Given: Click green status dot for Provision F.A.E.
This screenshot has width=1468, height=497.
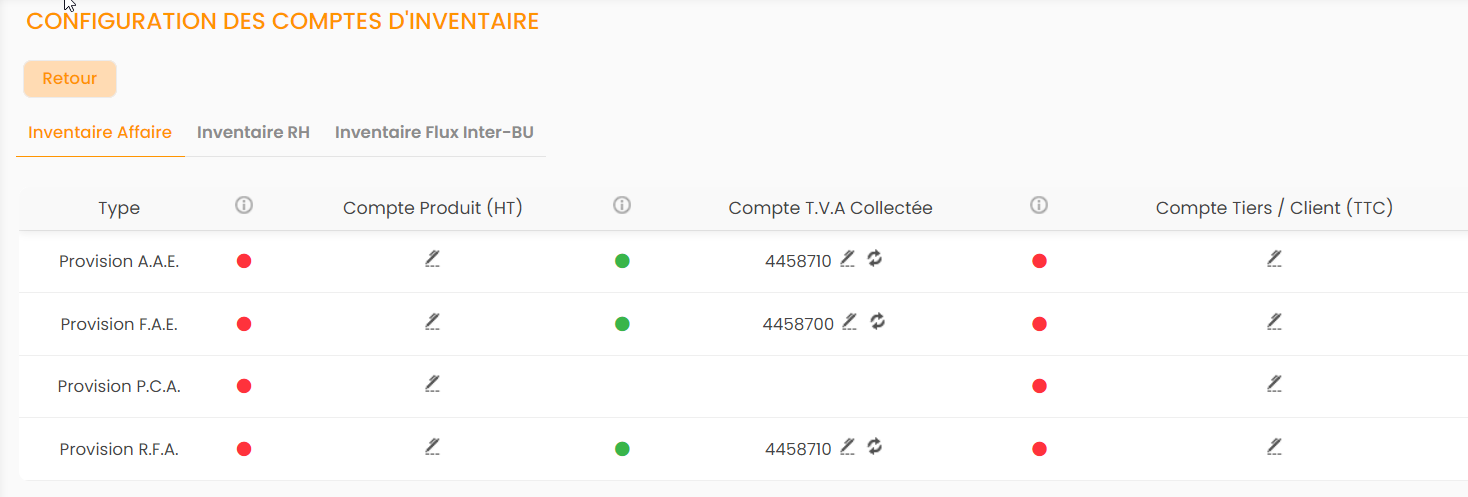Looking at the screenshot, I should pyautogui.click(x=622, y=324).
